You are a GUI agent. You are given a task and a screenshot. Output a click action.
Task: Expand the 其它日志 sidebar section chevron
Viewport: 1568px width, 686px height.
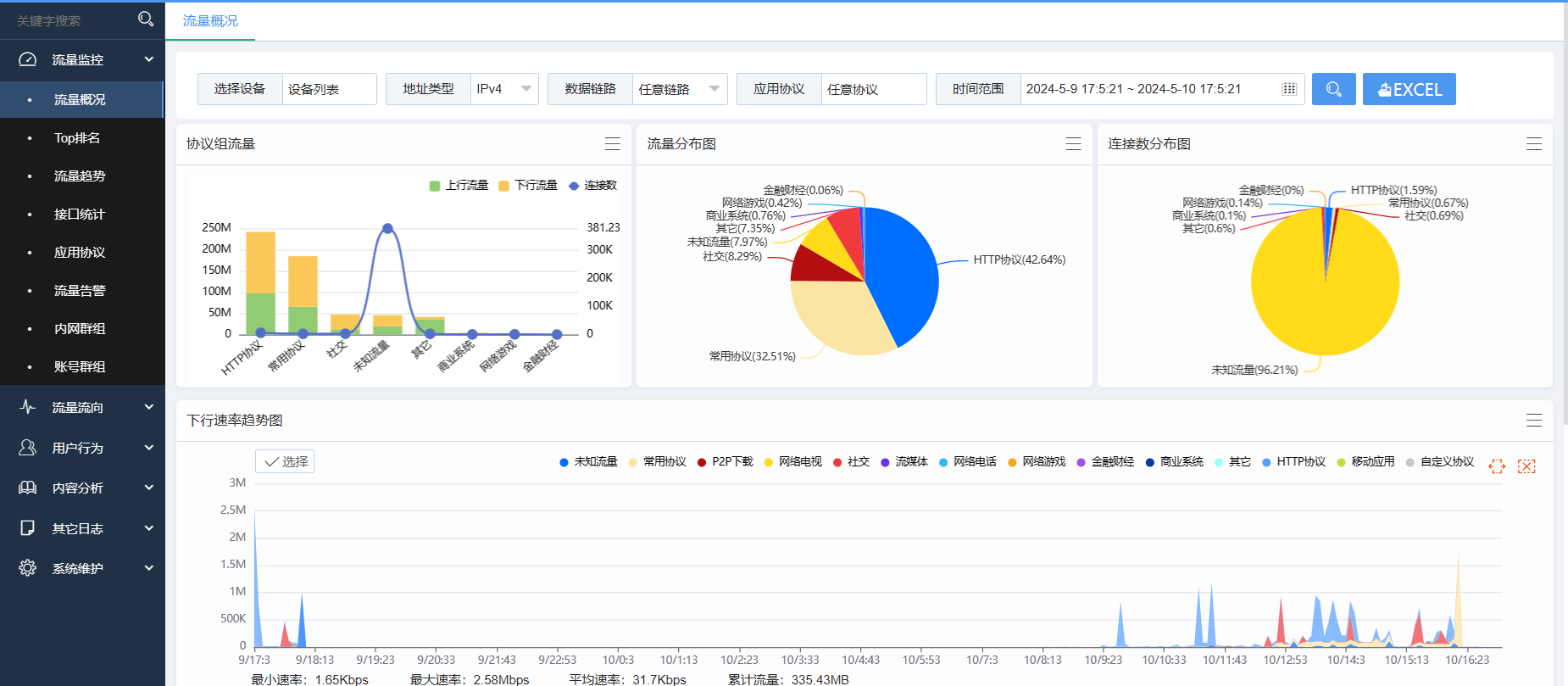click(149, 528)
